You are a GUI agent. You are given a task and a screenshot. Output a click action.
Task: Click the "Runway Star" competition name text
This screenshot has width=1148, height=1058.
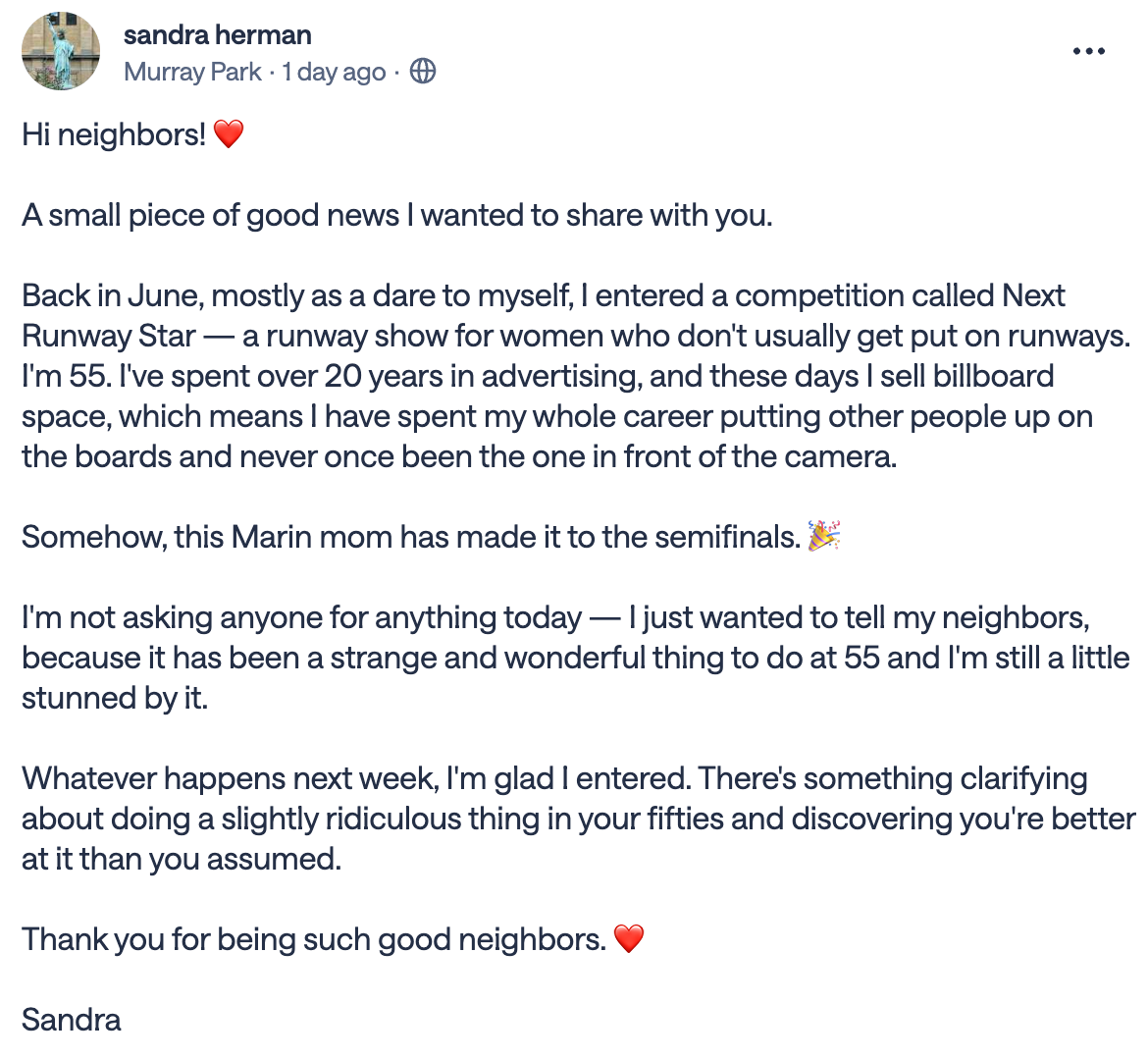click(x=109, y=336)
